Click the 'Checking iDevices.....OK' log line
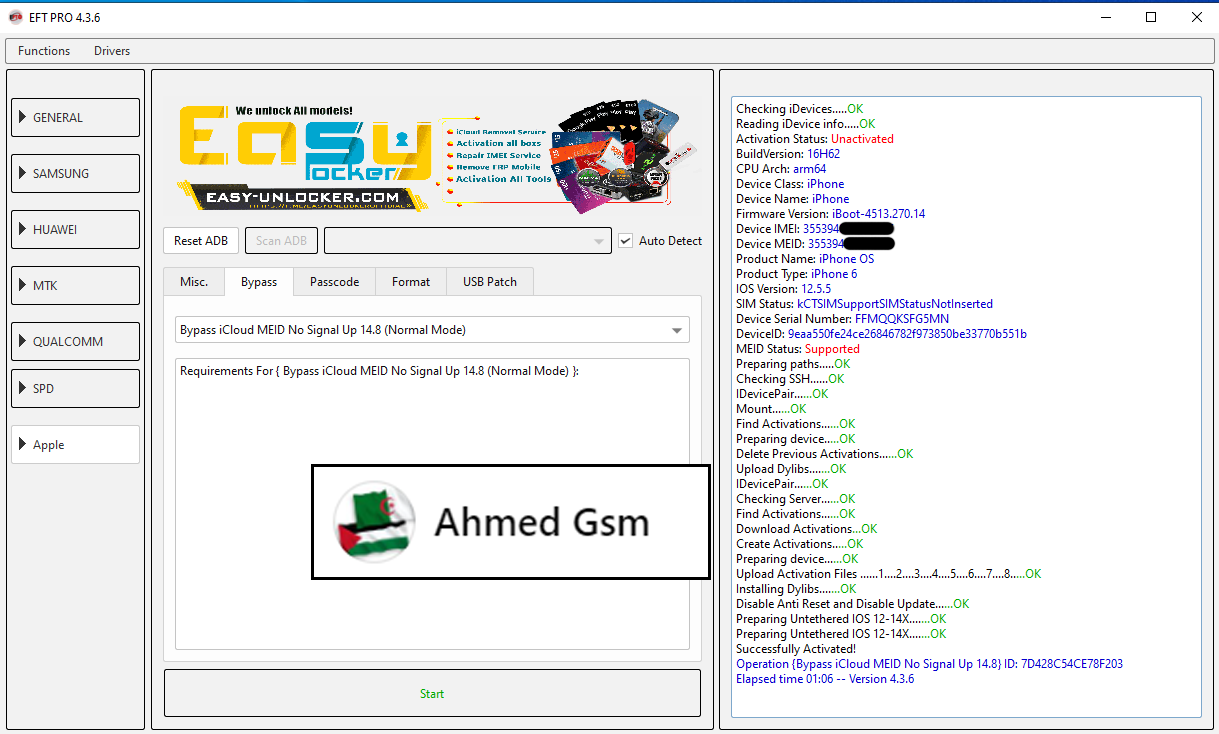The width and height of the screenshot is (1219, 734). (x=799, y=109)
